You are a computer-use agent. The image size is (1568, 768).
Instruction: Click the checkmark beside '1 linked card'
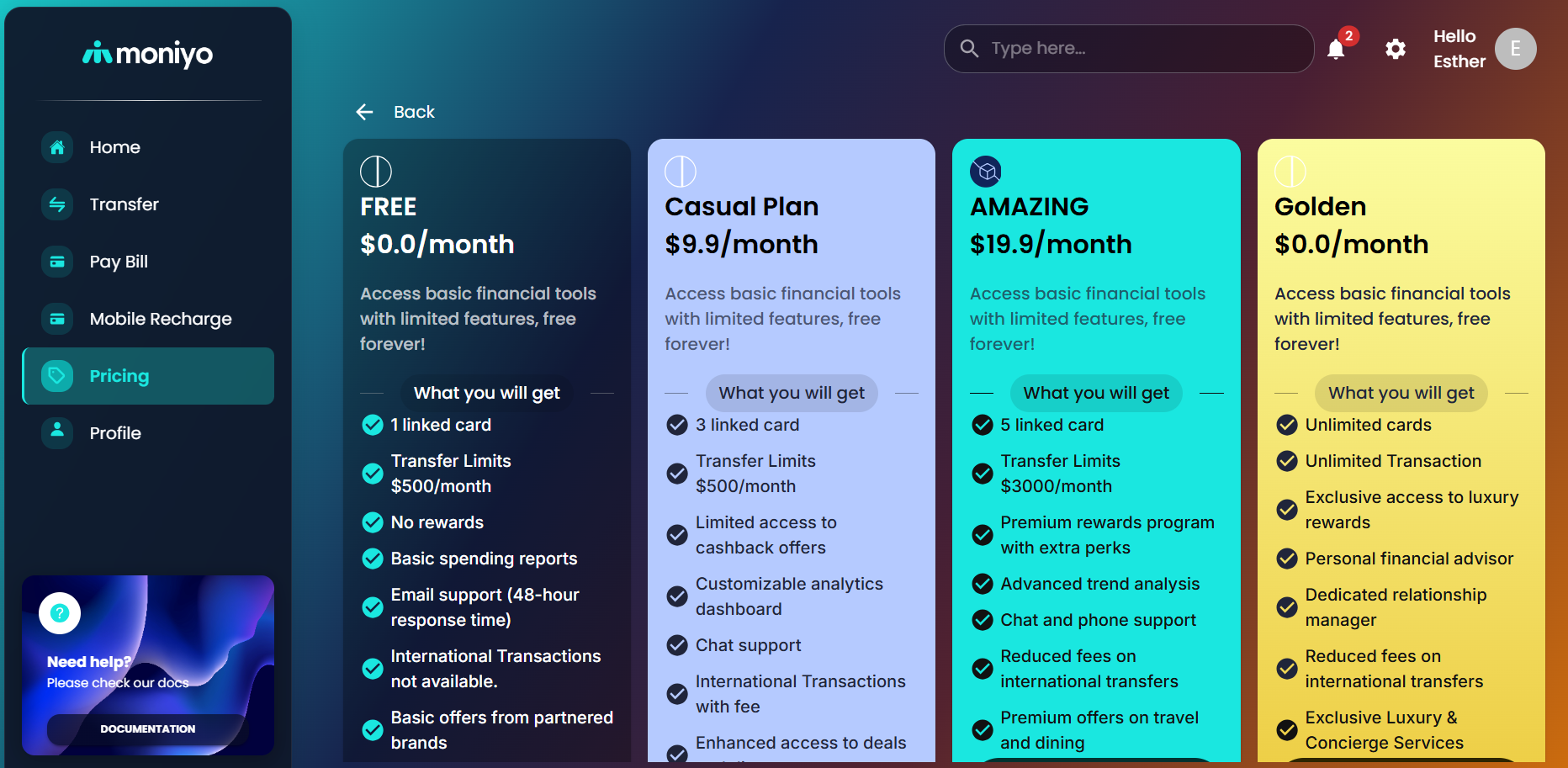pos(373,425)
